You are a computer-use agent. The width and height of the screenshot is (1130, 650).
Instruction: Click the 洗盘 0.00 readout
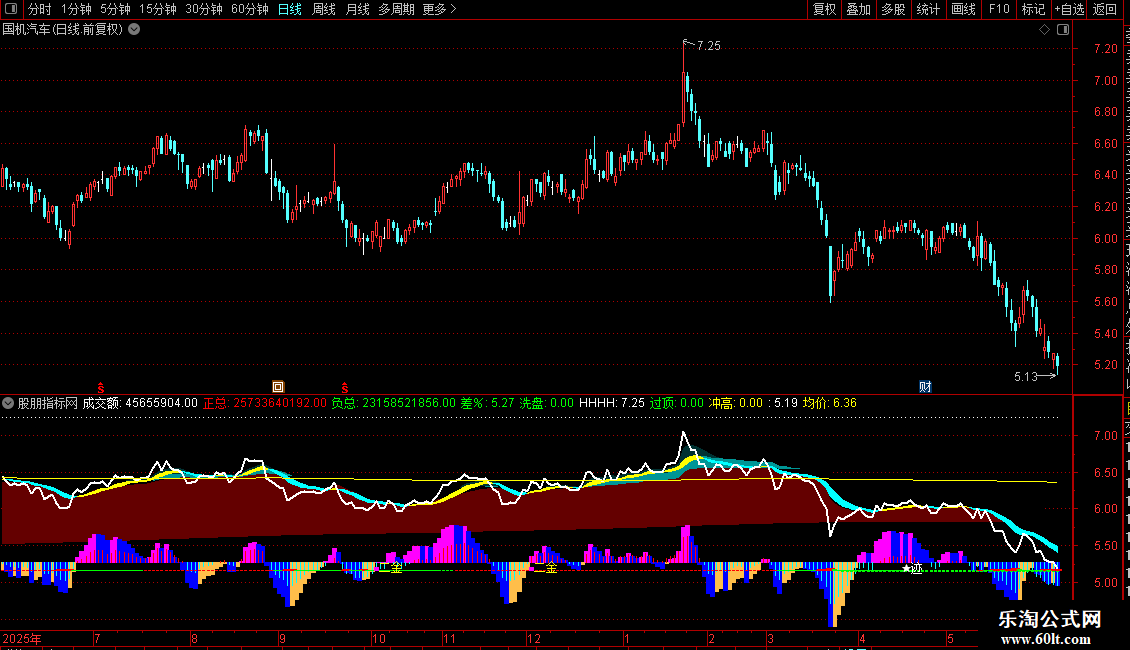[x=547, y=404]
